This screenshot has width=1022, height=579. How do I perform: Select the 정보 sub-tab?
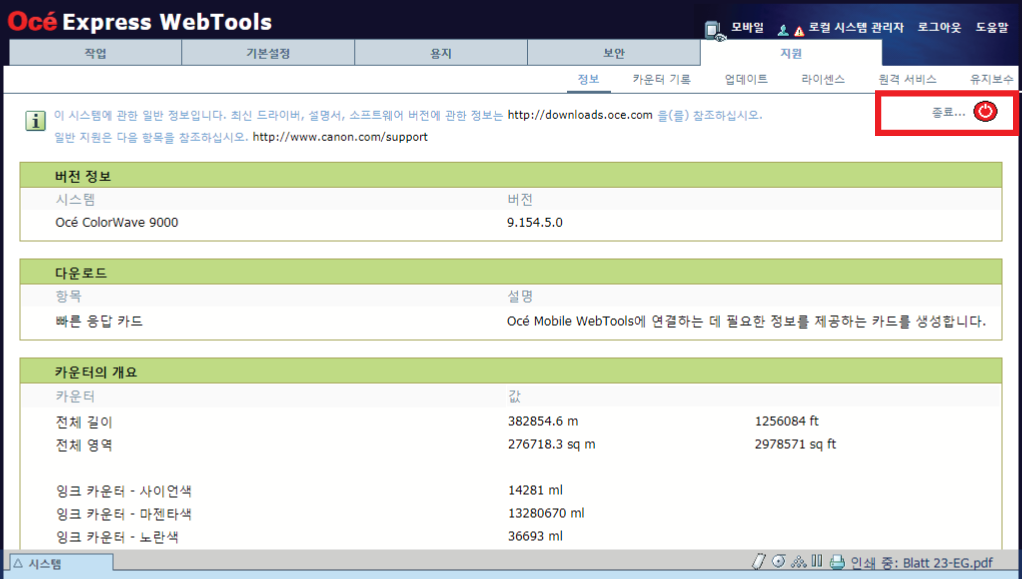click(x=588, y=79)
